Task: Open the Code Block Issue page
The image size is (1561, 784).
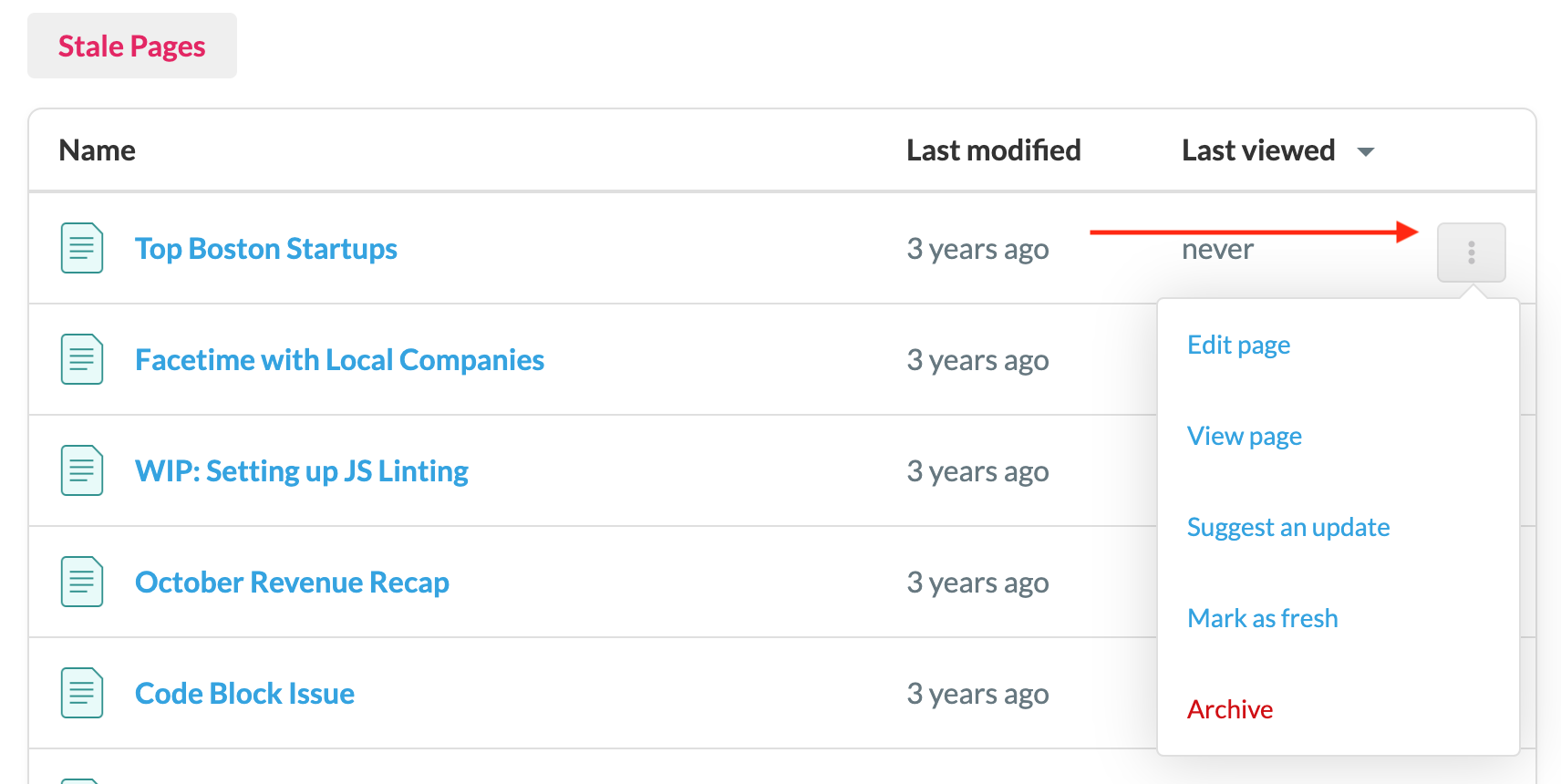Action: 244,694
